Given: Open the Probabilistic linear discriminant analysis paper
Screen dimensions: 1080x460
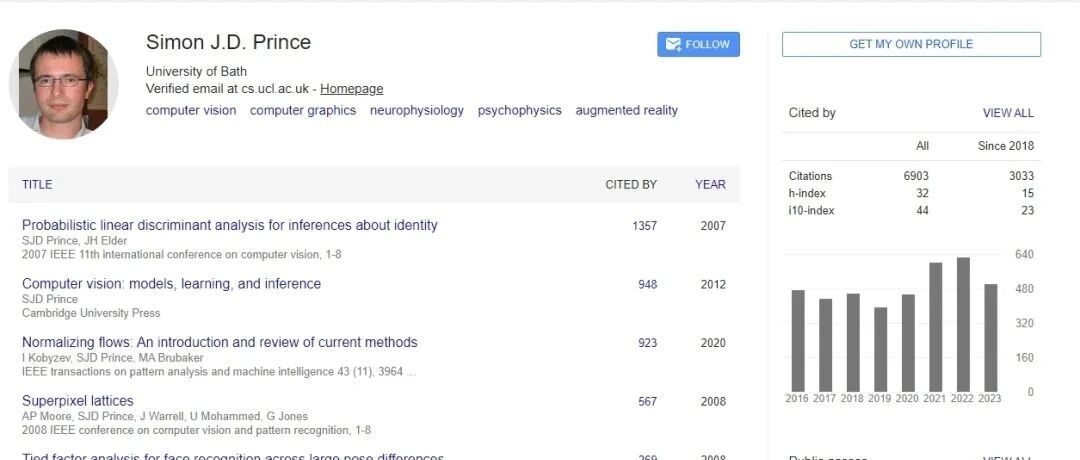Looking at the screenshot, I should (229, 225).
